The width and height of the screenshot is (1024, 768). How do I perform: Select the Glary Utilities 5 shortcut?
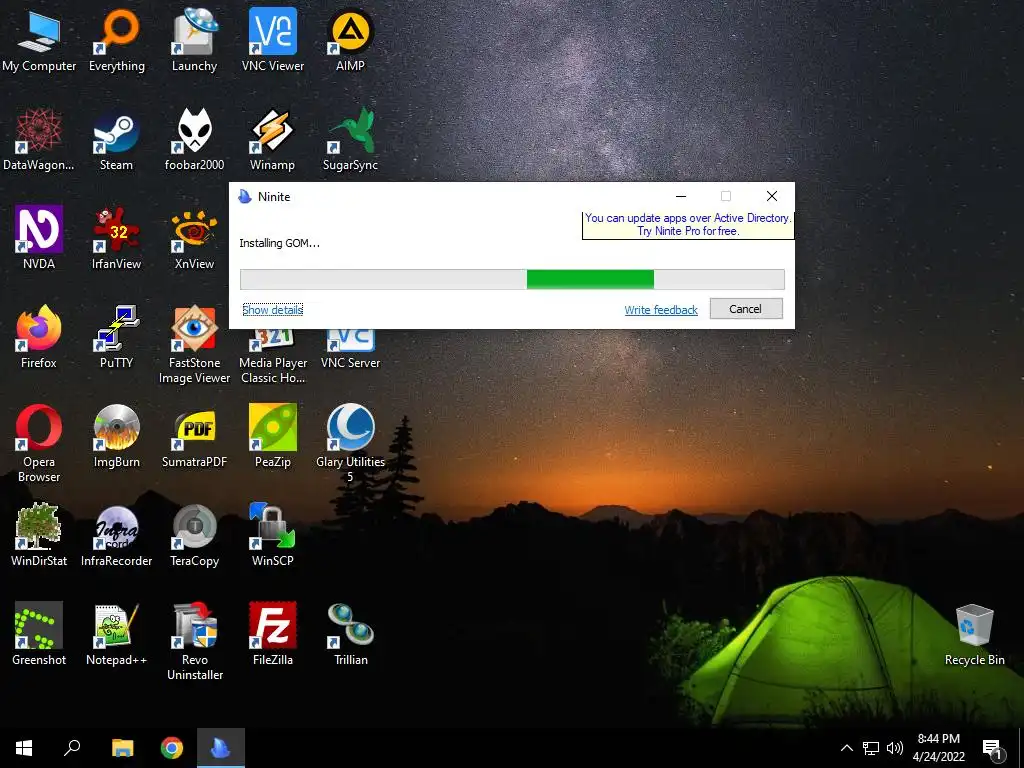[x=350, y=444]
